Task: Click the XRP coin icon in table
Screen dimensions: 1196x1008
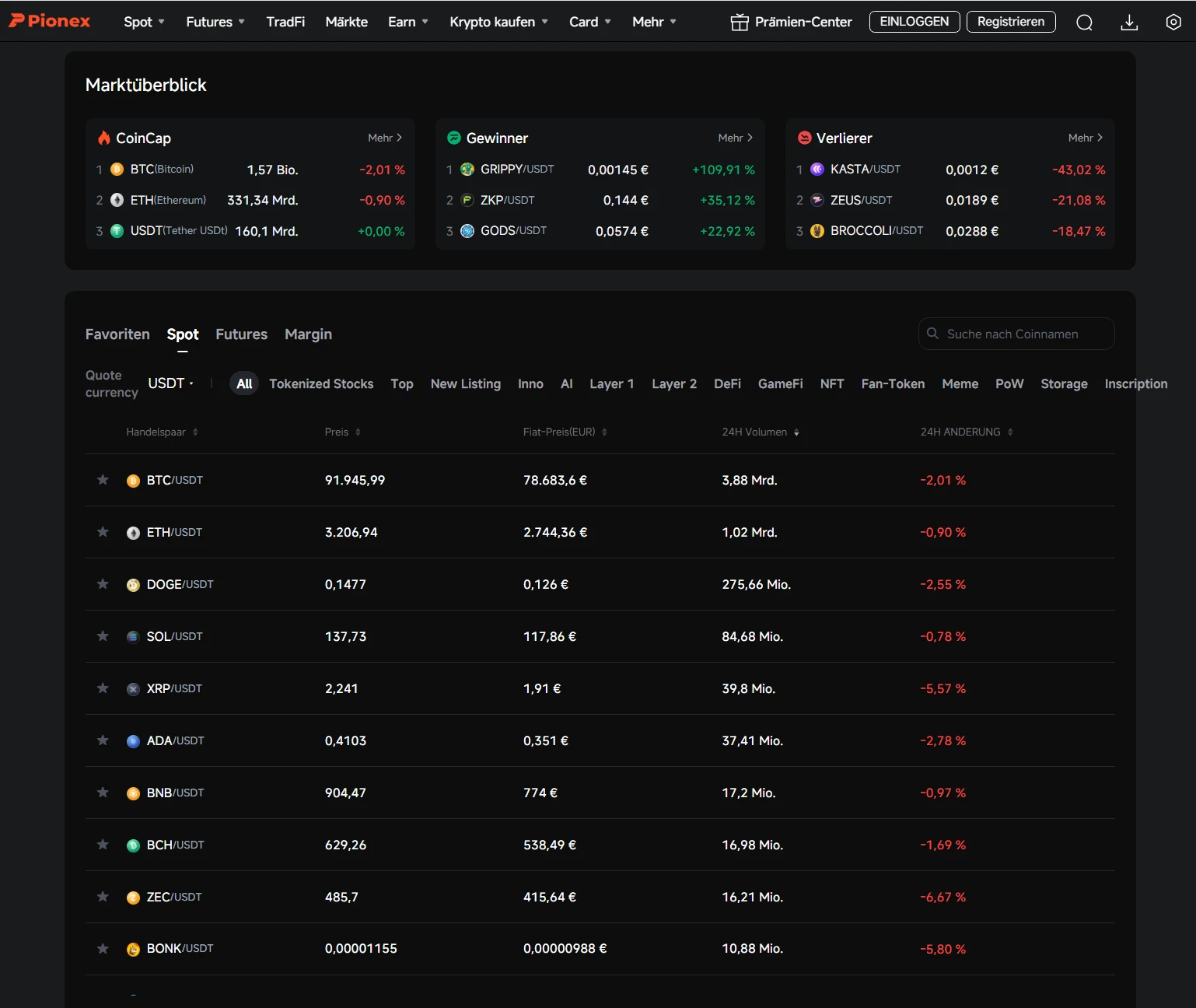Action: 133,689
